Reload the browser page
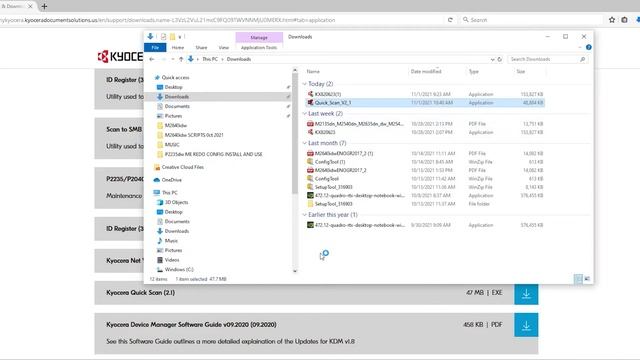Screen dimensions: 640x360 coord(450,20)
